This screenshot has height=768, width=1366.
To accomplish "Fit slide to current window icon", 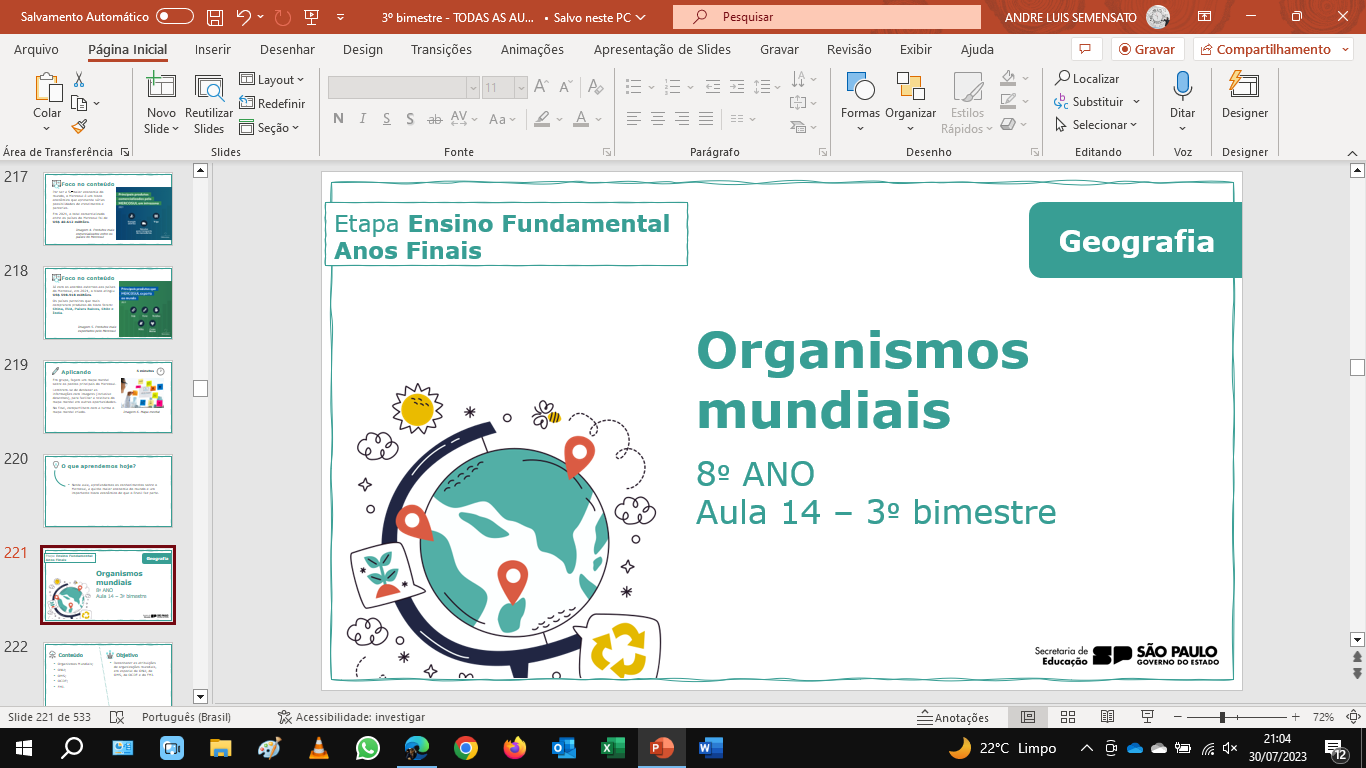I will 1352,717.
